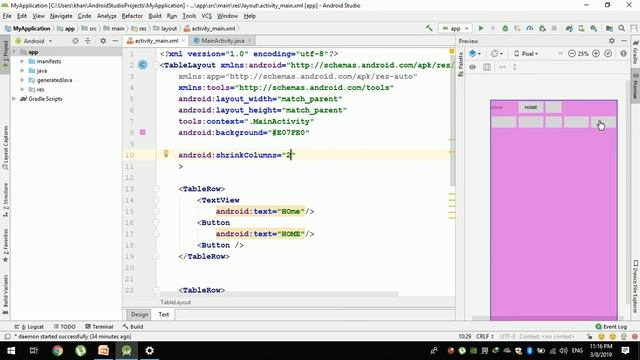Open the VCS menu
The width and height of the screenshot is (640, 360).
pos(207,16)
